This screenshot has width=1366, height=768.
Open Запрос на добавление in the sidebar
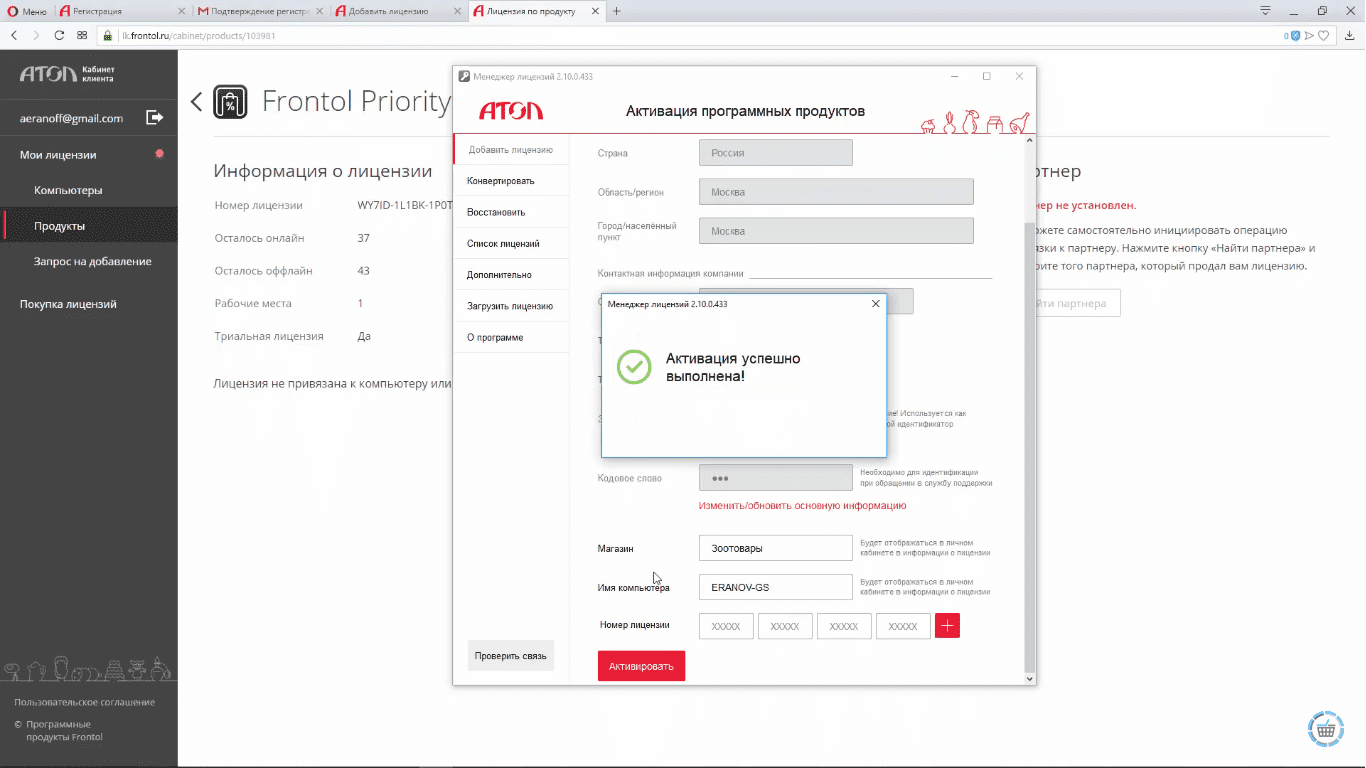(x=93, y=261)
